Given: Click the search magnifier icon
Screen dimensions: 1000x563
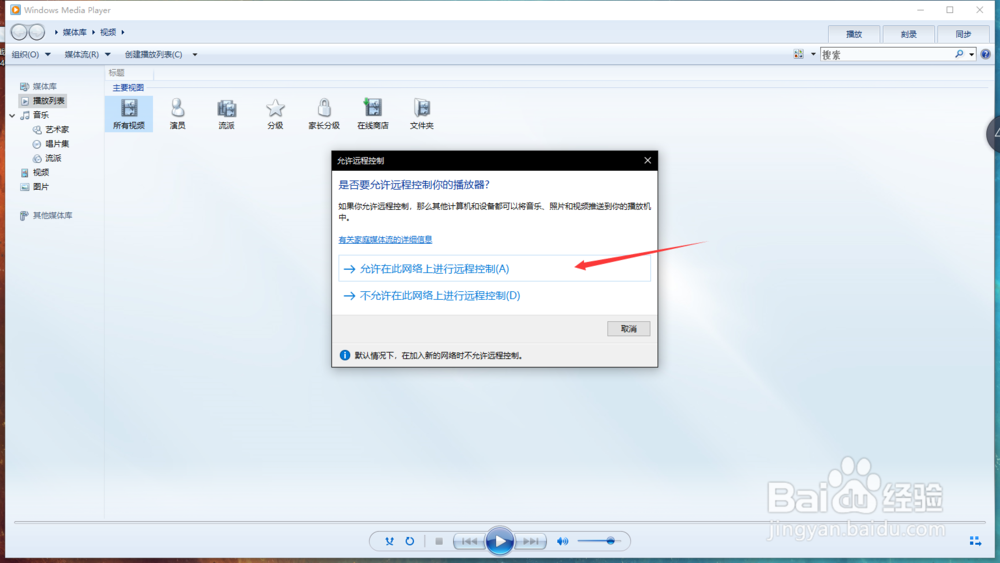Looking at the screenshot, I should 959,54.
